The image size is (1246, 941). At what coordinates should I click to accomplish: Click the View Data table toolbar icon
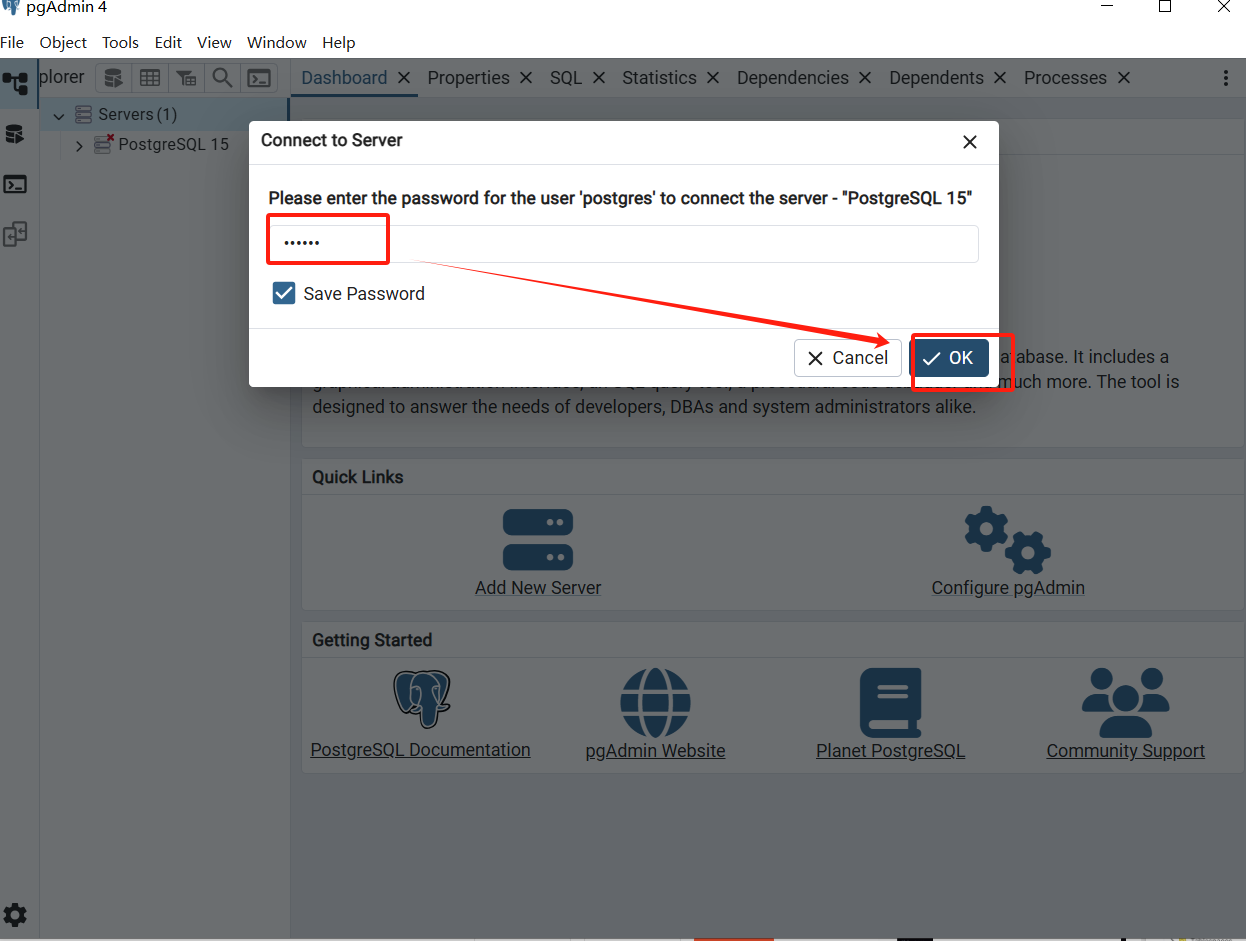150,78
